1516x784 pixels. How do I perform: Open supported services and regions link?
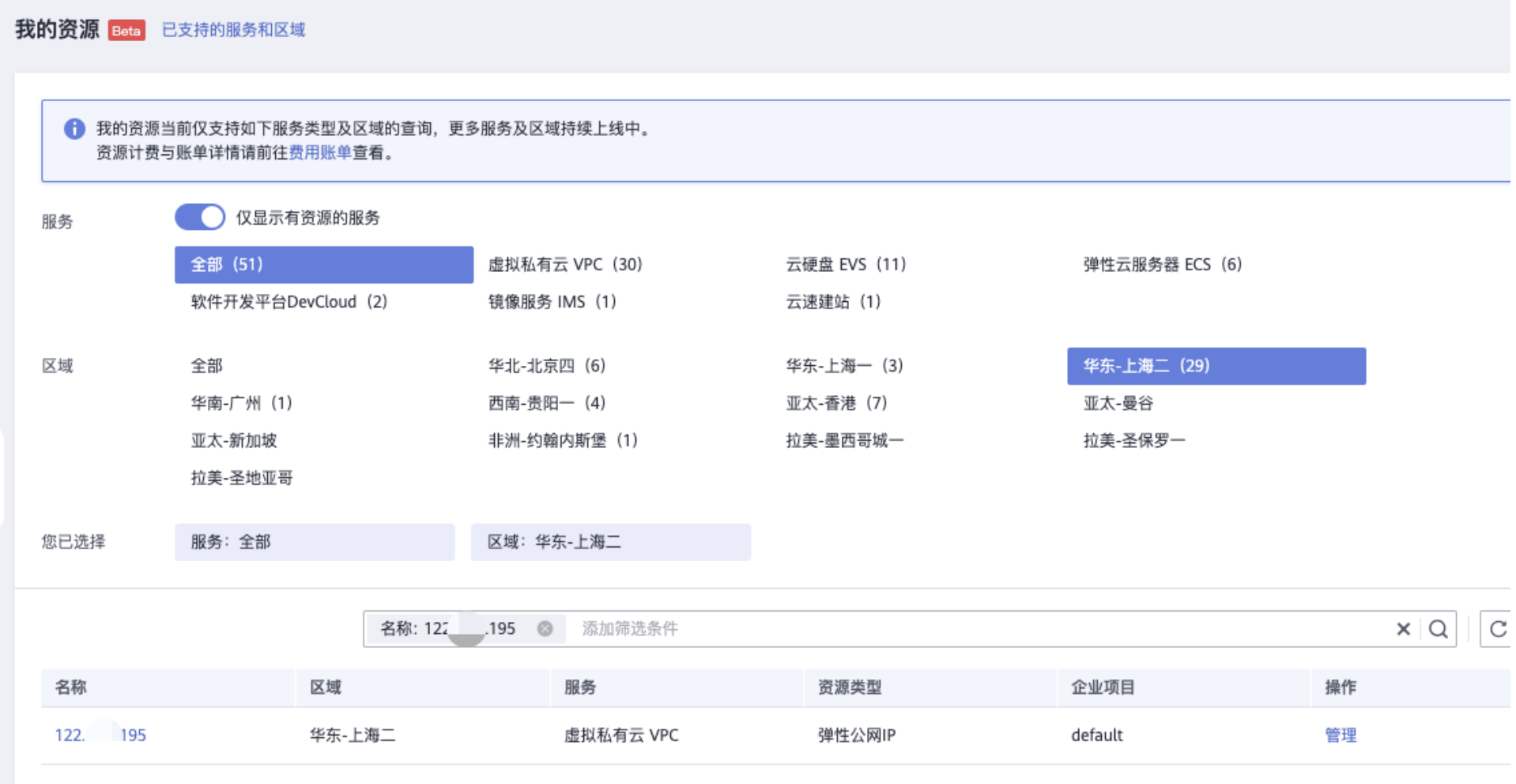pos(233,30)
